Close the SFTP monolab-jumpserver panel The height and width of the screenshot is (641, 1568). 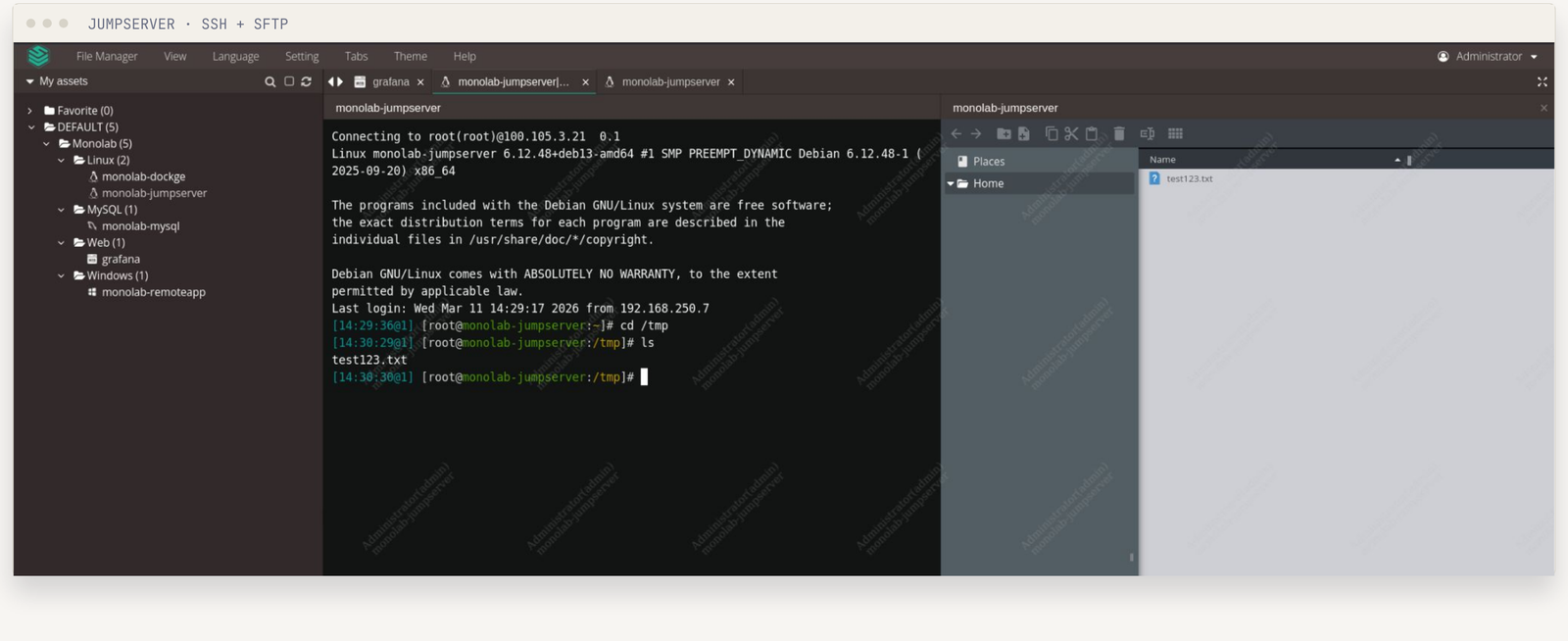tap(1543, 108)
